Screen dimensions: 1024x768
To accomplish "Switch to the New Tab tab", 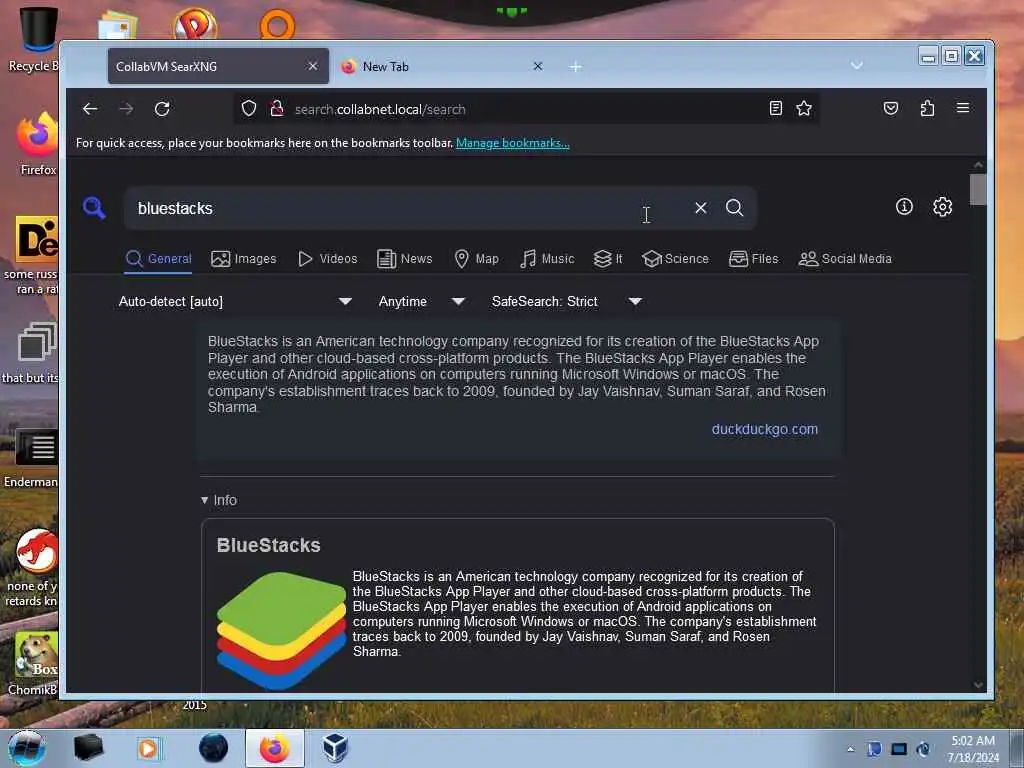I will tap(442, 66).
